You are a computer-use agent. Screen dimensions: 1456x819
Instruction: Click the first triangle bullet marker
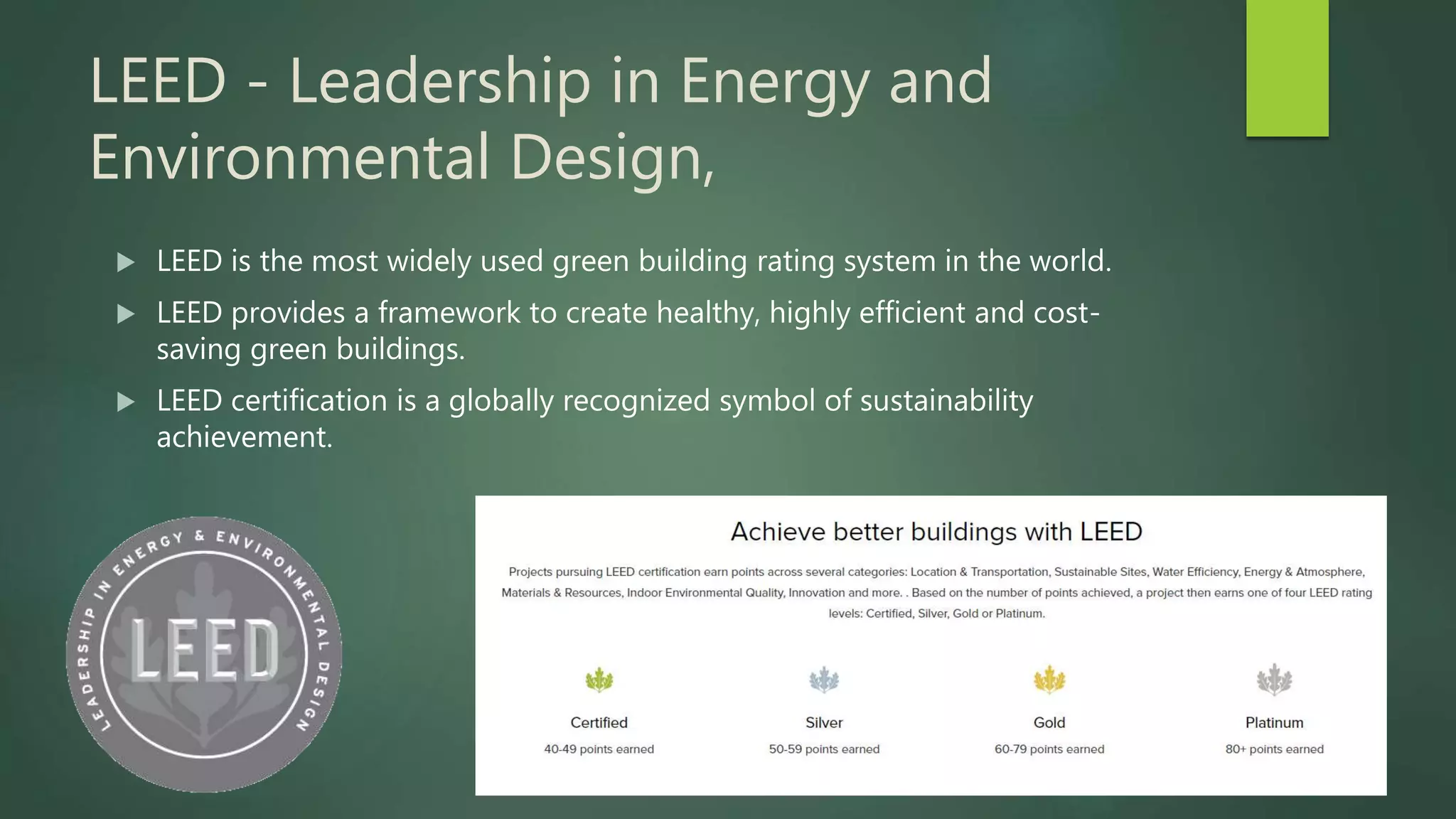(x=126, y=262)
